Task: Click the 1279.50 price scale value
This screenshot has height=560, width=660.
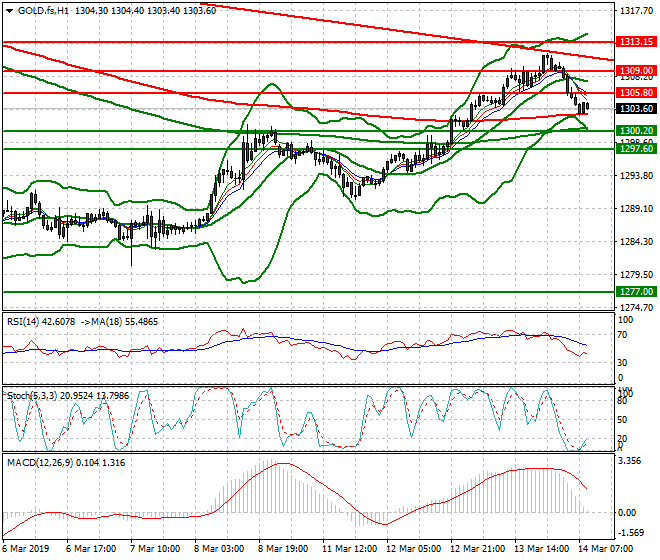Action: [637, 275]
